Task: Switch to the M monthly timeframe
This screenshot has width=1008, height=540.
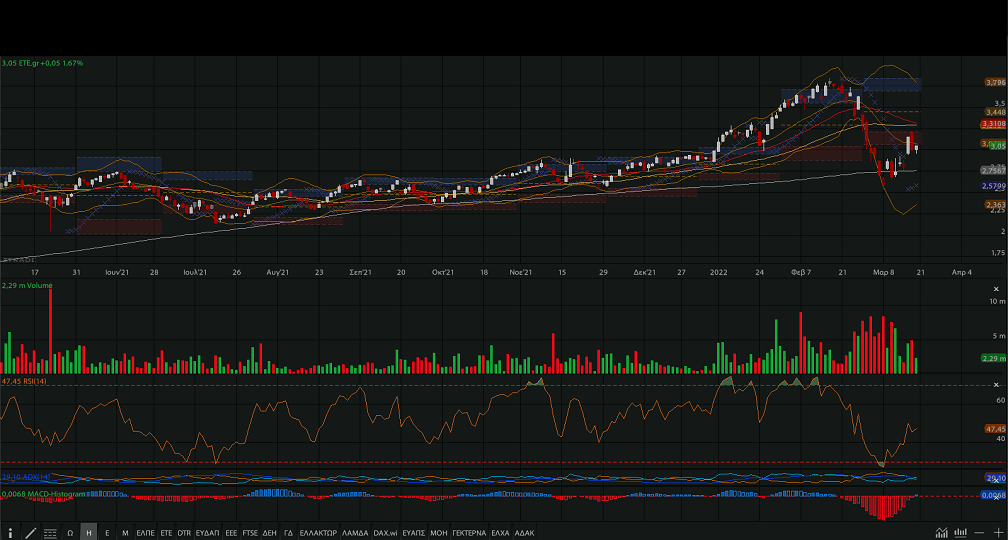Action: (x=125, y=533)
